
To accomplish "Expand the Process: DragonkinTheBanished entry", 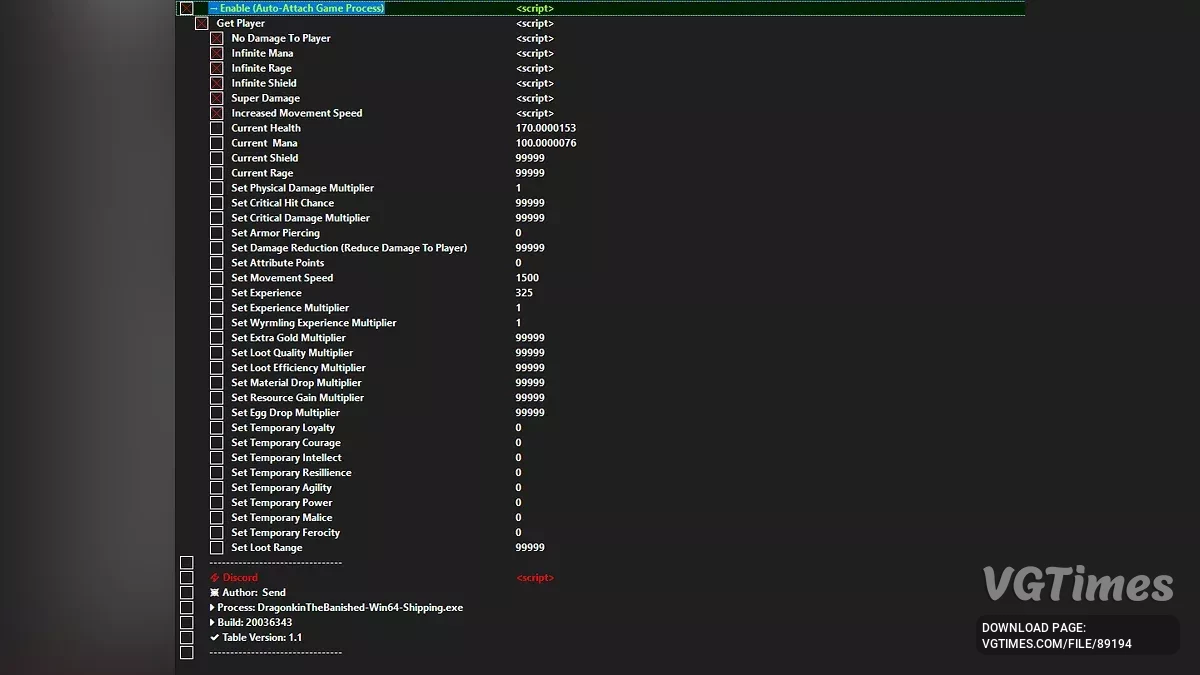I will (x=213, y=608).
